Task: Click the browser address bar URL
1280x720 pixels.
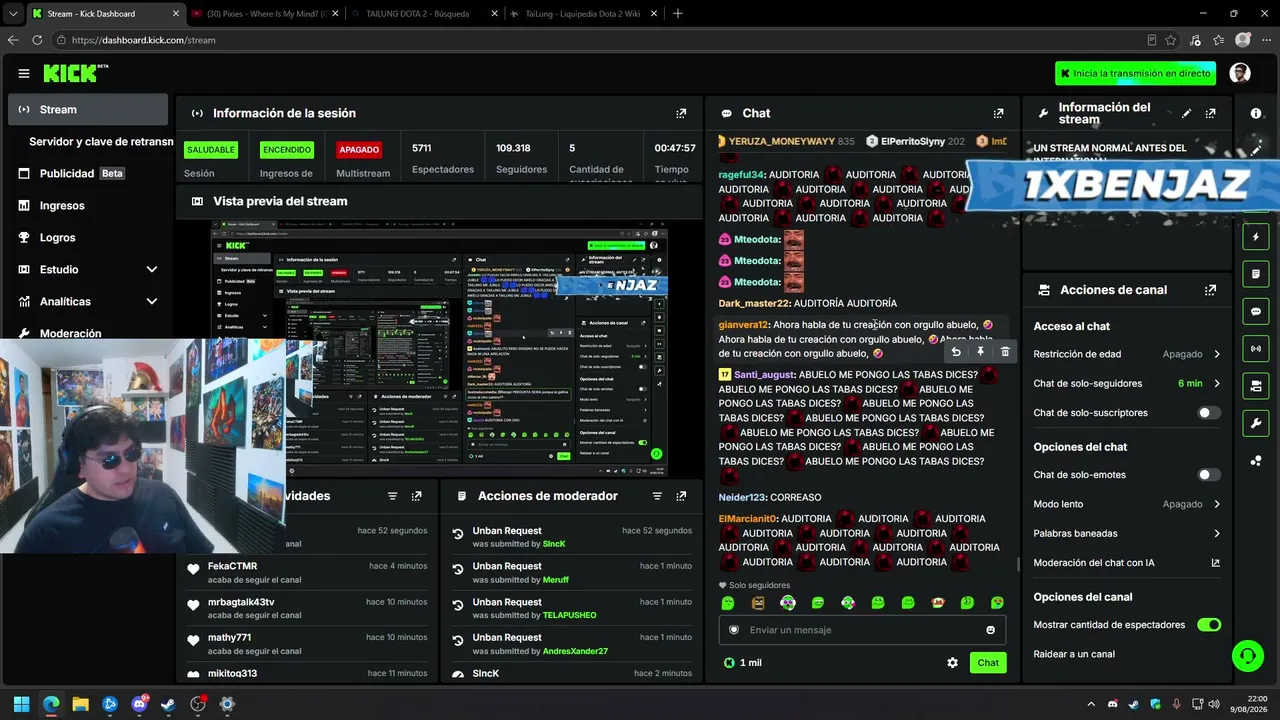Action: (144, 40)
